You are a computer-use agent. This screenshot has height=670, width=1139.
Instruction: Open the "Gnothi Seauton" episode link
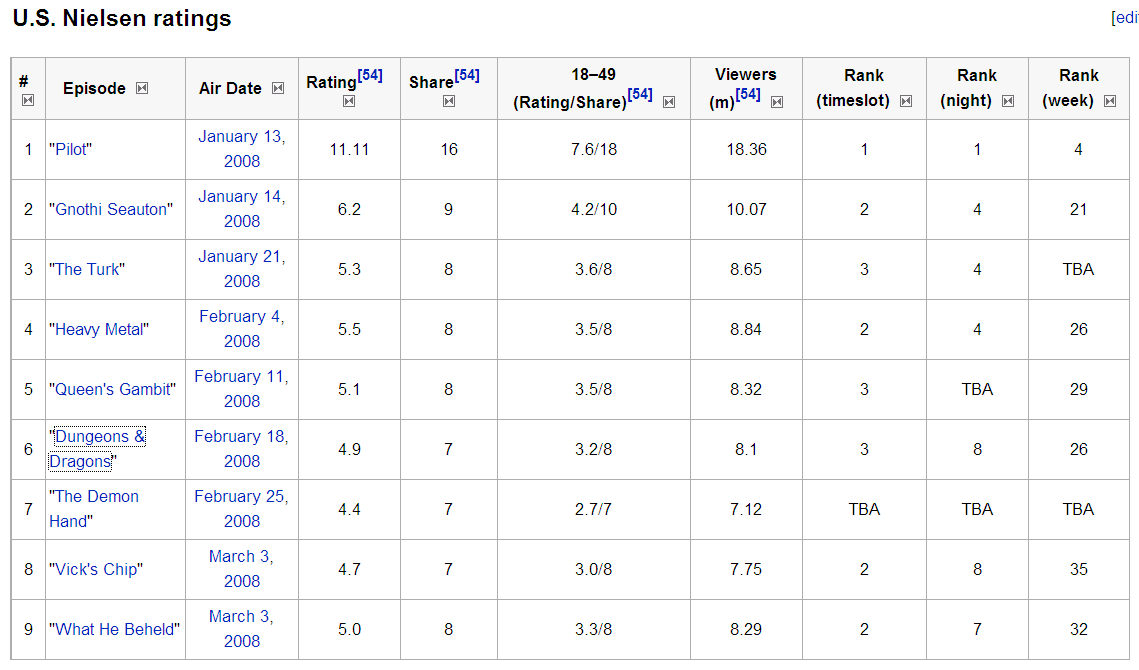point(111,209)
